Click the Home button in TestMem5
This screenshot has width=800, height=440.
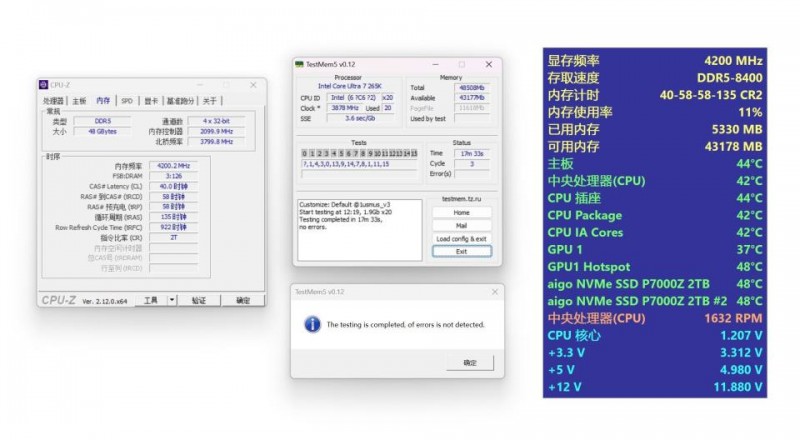(x=461, y=212)
